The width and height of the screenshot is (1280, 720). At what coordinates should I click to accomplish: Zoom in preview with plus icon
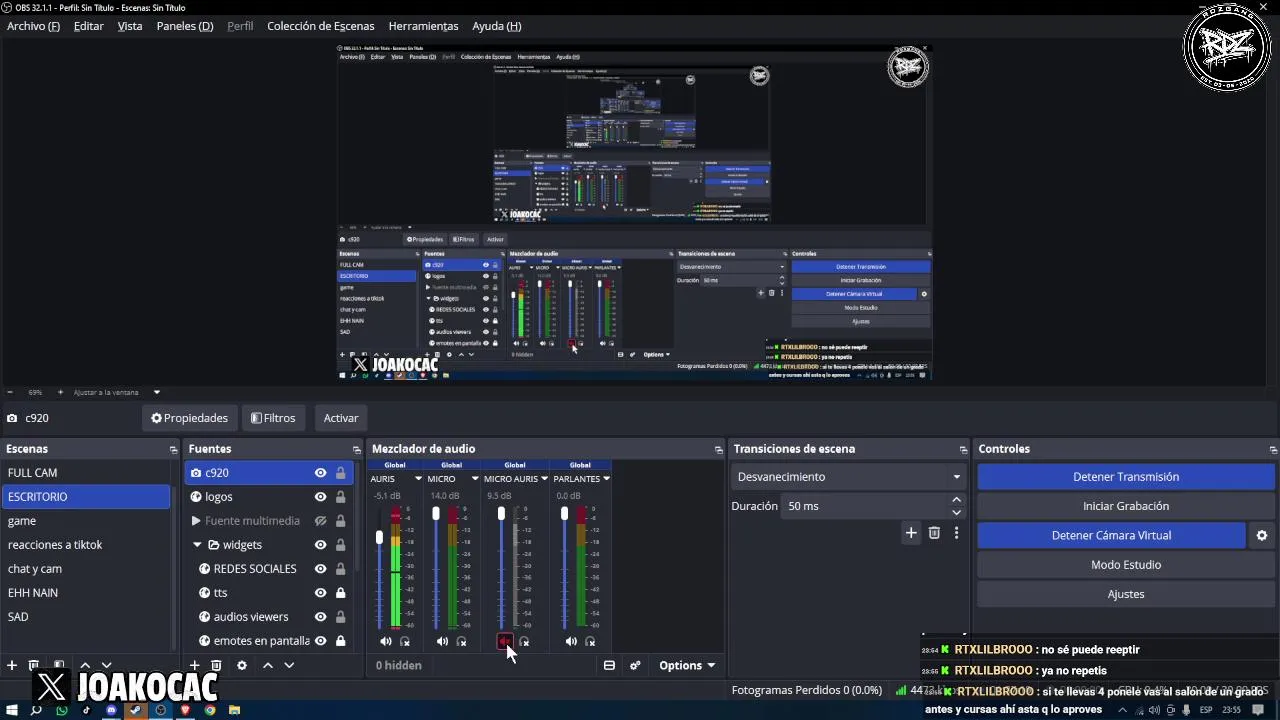coord(60,392)
